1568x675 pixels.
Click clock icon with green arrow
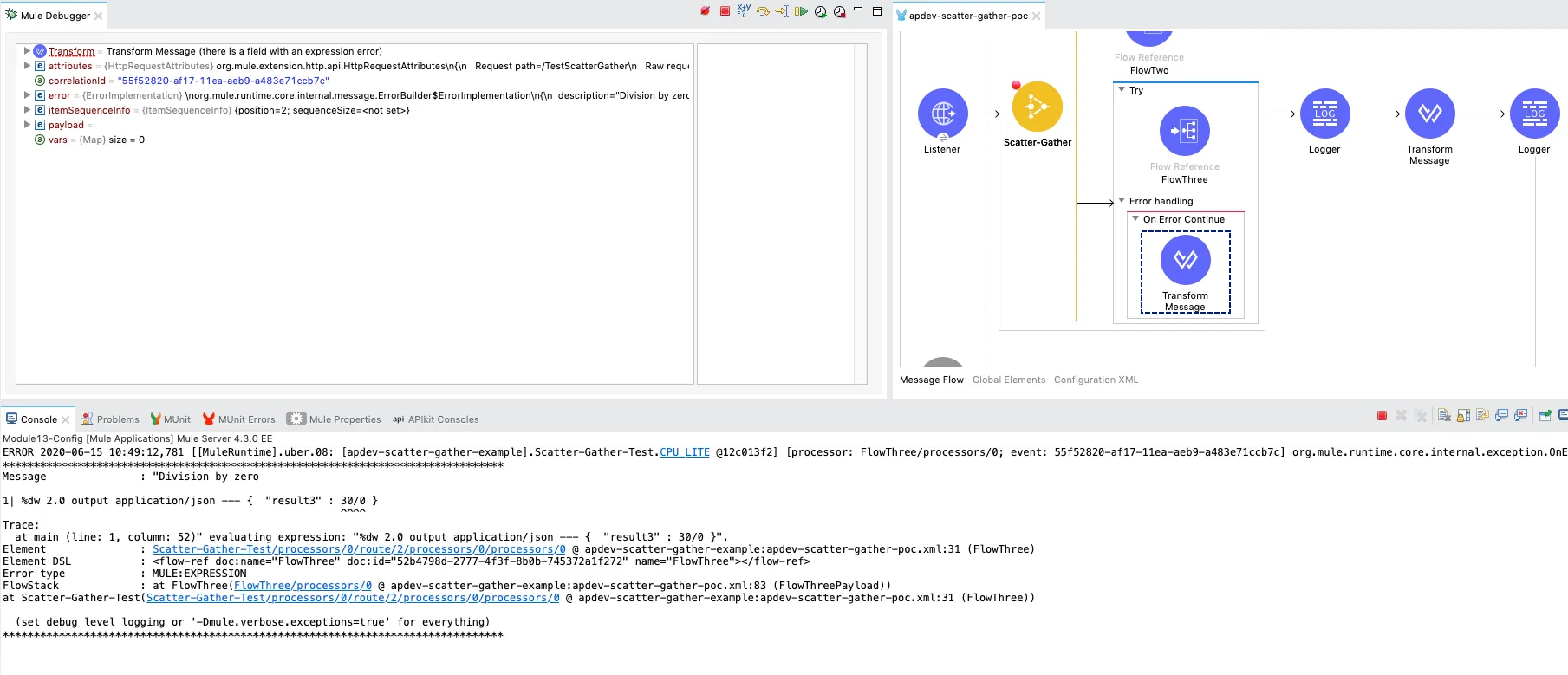[x=820, y=11]
